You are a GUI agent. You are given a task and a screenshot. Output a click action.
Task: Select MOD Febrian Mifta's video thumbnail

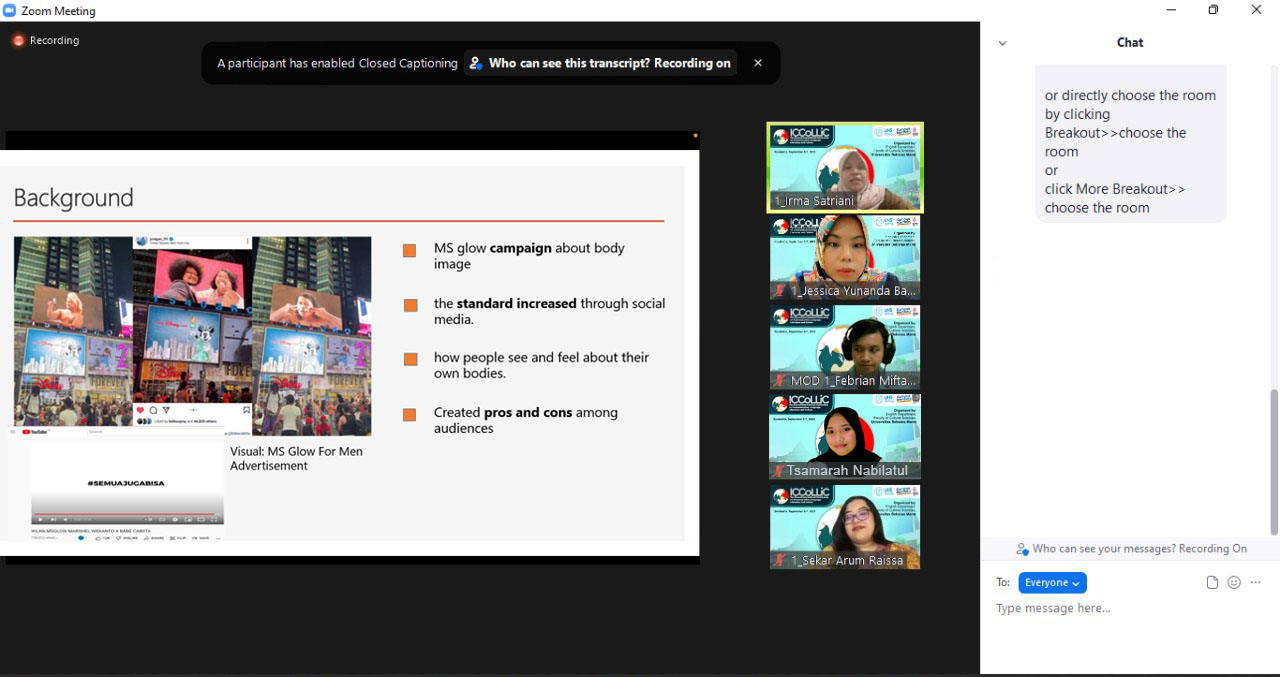(845, 347)
